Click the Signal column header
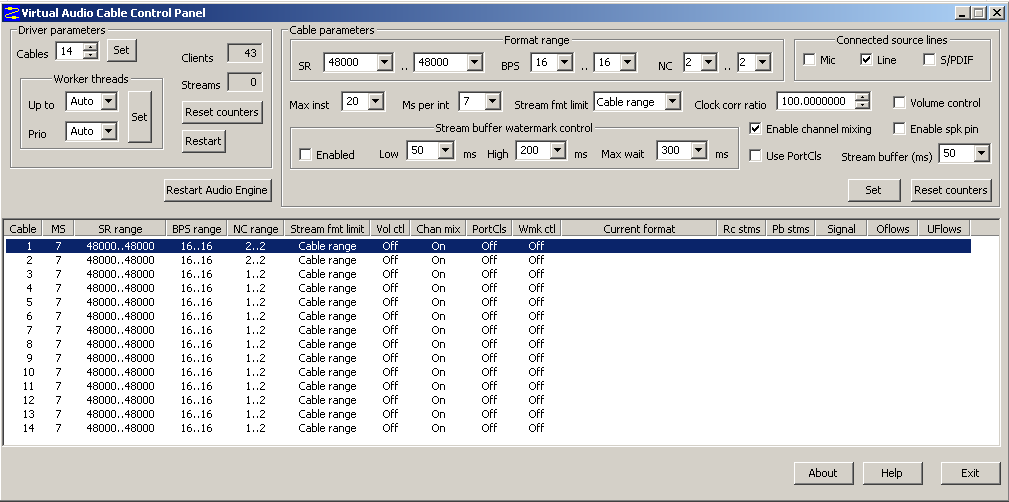 tap(842, 228)
